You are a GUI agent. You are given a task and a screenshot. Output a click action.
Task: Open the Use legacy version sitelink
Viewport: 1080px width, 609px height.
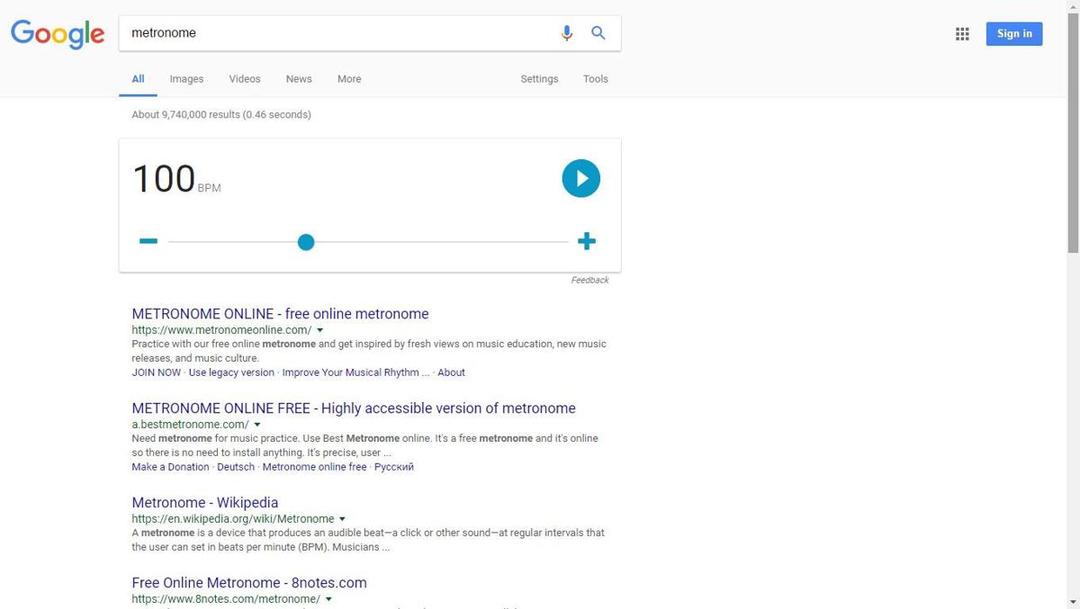coord(231,372)
